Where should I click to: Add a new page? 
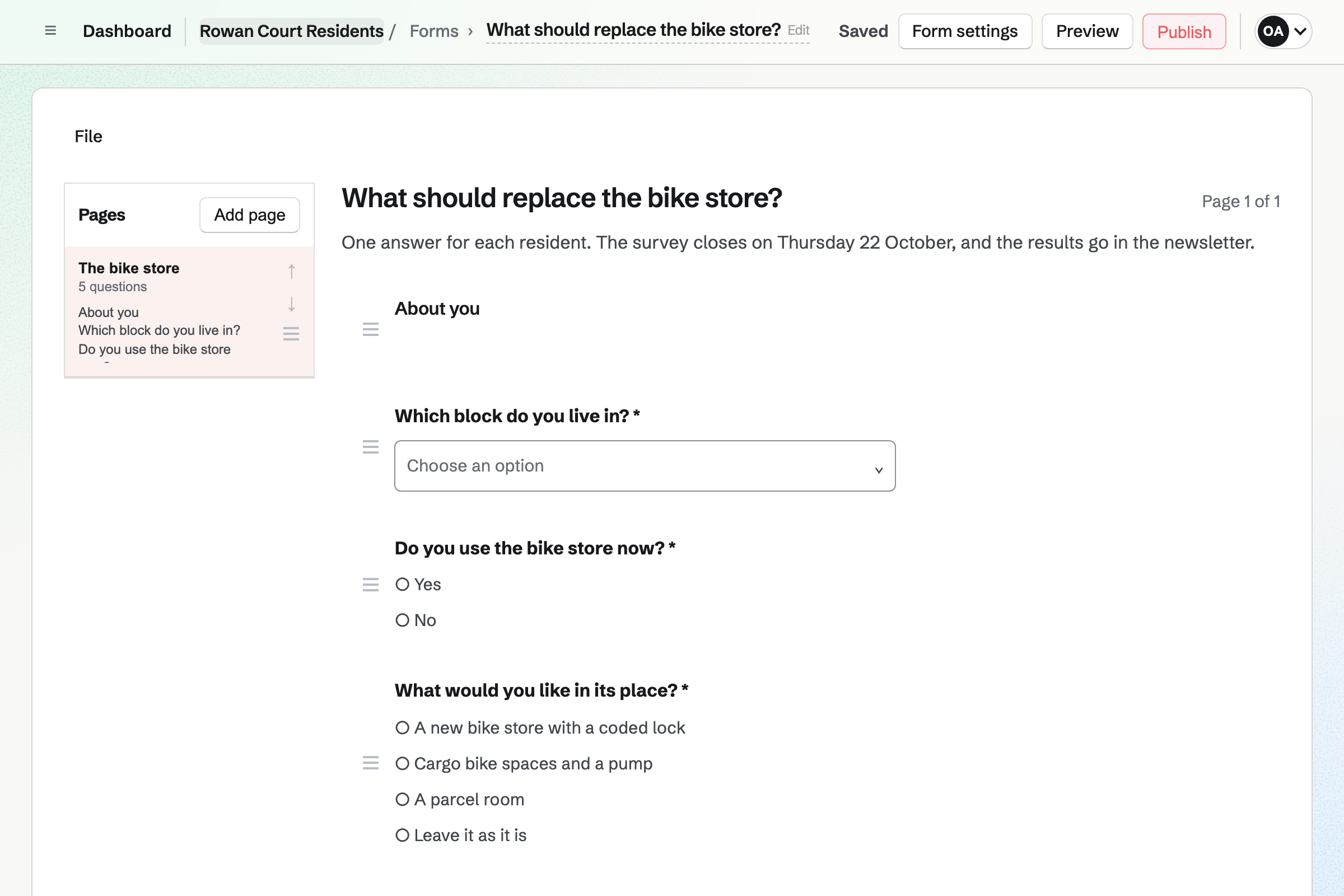click(x=250, y=215)
